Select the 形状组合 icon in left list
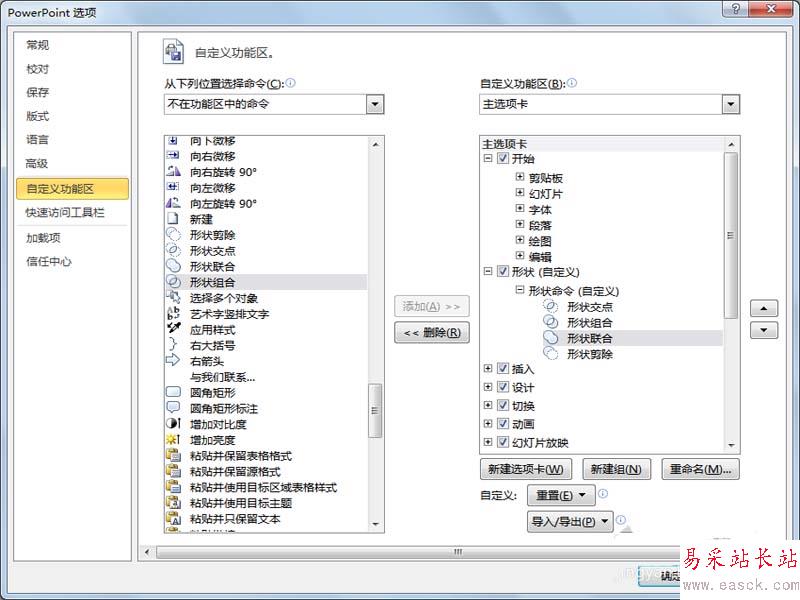 [173, 282]
